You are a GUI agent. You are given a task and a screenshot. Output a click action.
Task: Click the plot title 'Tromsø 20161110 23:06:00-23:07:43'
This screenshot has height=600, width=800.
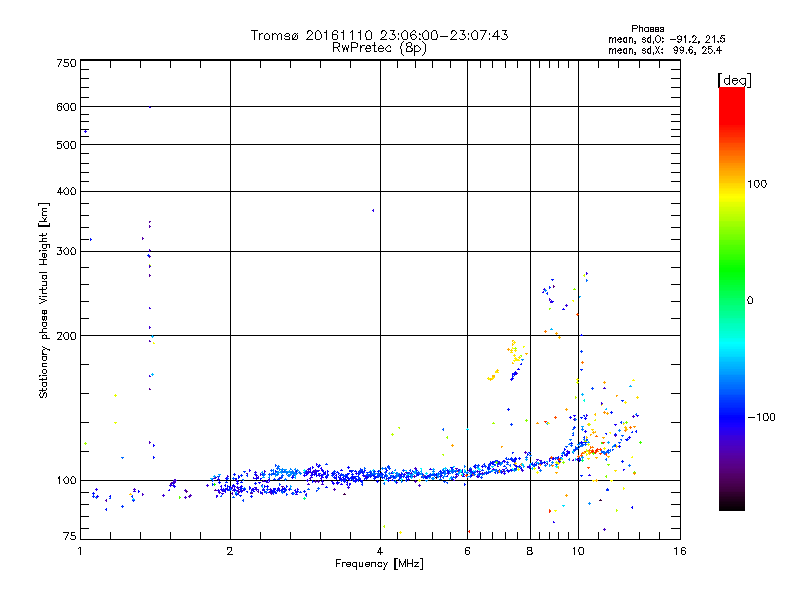click(x=379, y=35)
